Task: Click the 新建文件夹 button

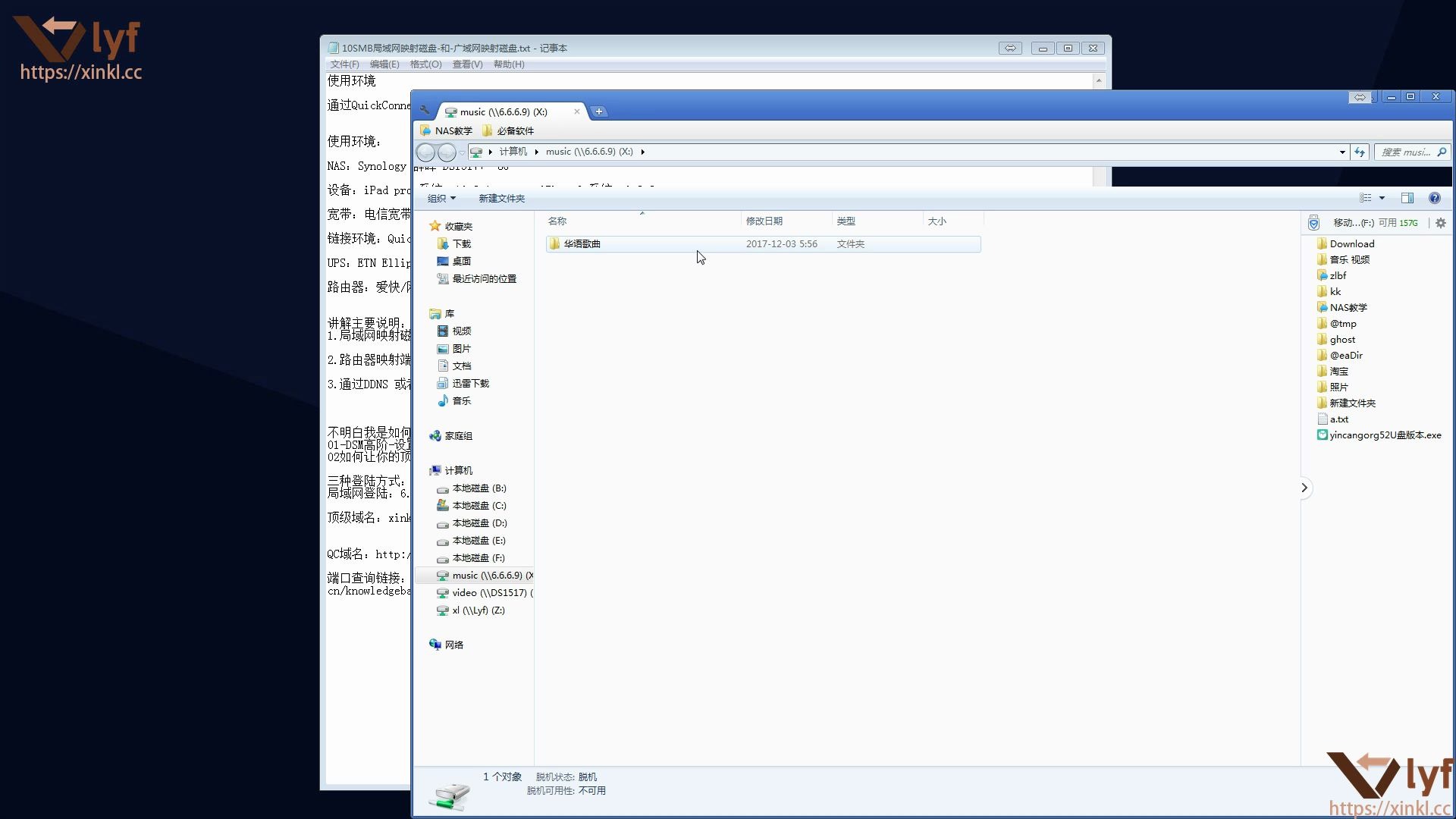Action: pyautogui.click(x=500, y=198)
